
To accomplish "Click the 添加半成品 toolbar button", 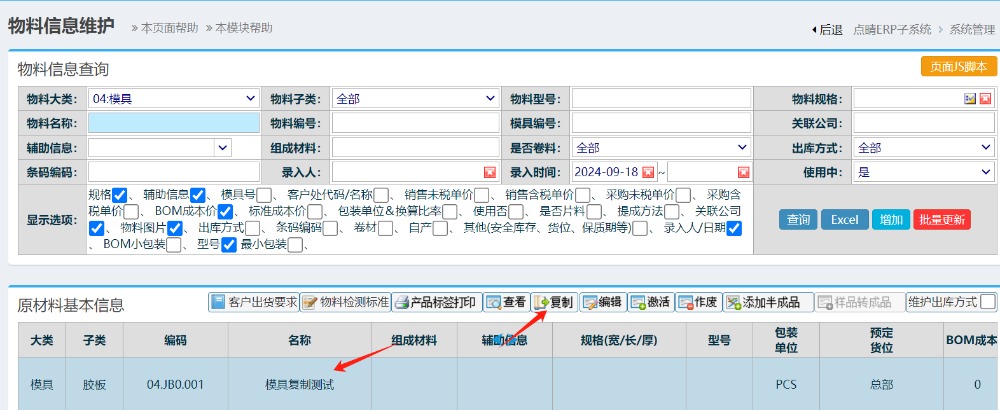I will pos(763,302).
